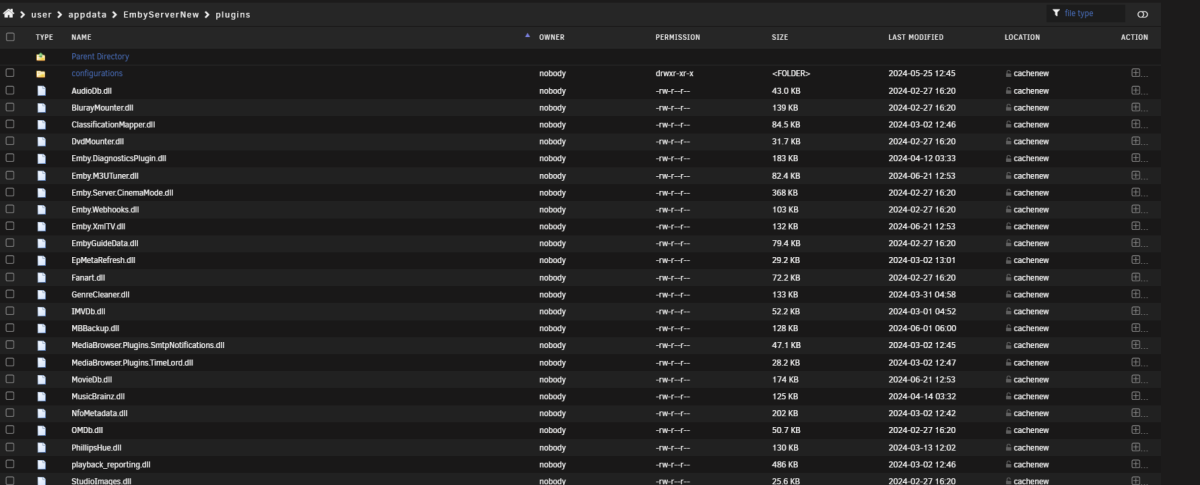Open the action menu for Emby.Webhooks.dll

(x=1135, y=210)
